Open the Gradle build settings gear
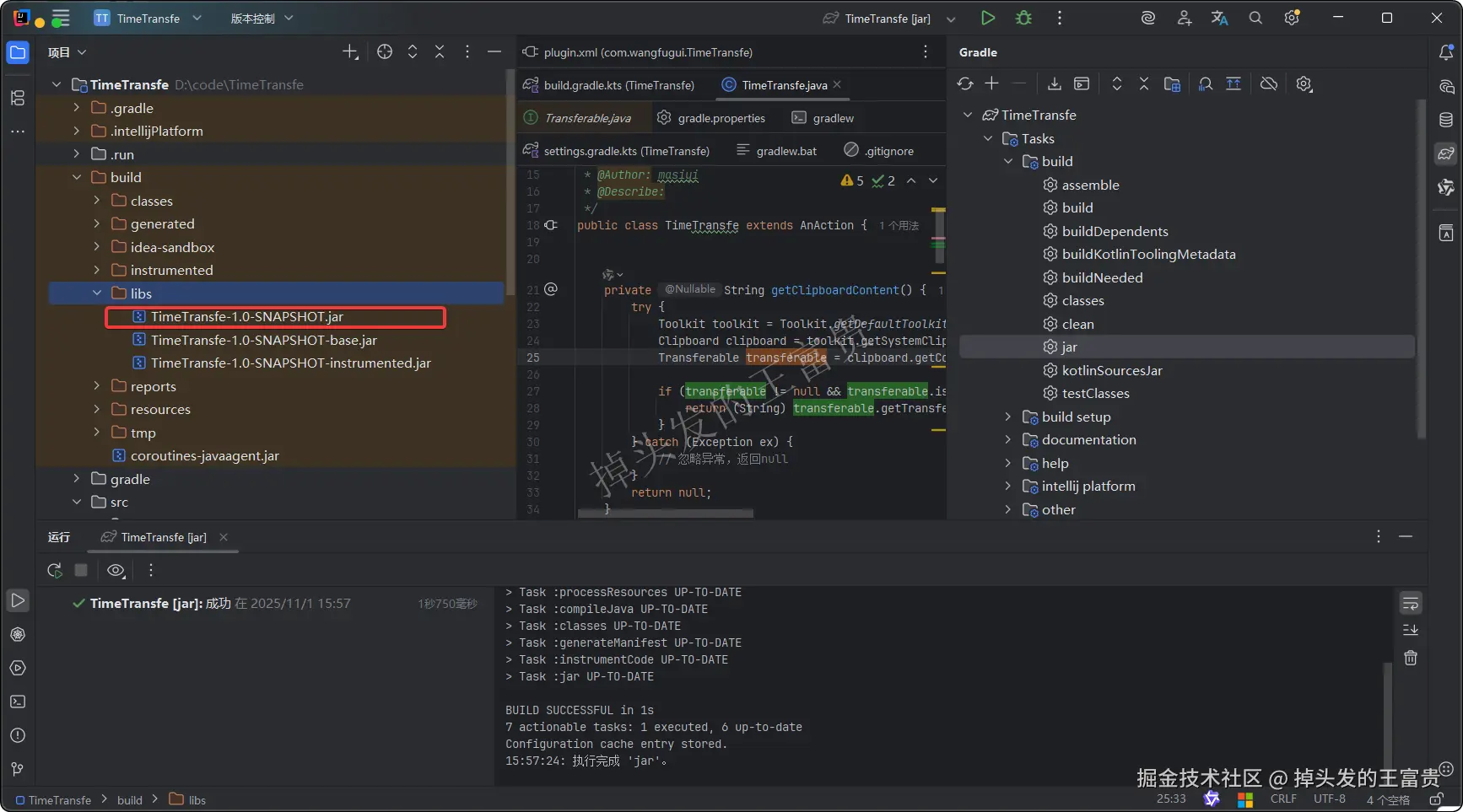Image resolution: width=1463 pixels, height=812 pixels. tap(1304, 83)
